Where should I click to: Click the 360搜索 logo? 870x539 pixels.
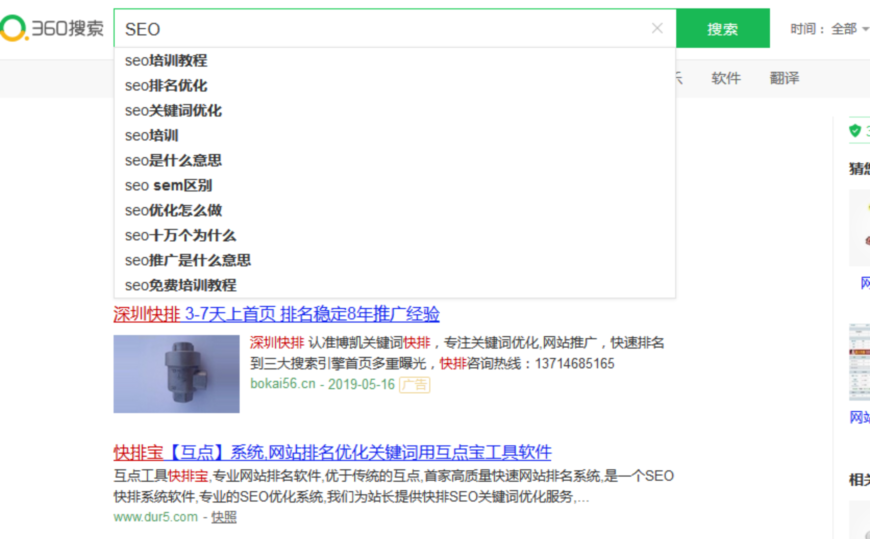52,28
